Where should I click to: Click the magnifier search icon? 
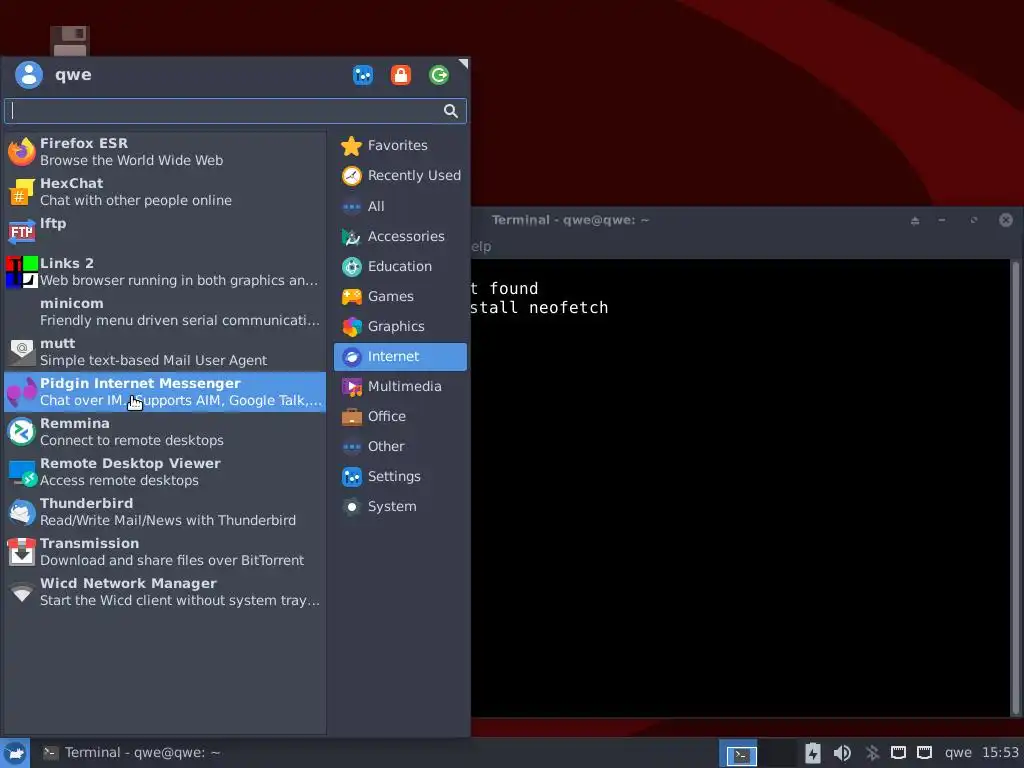click(451, 111)
